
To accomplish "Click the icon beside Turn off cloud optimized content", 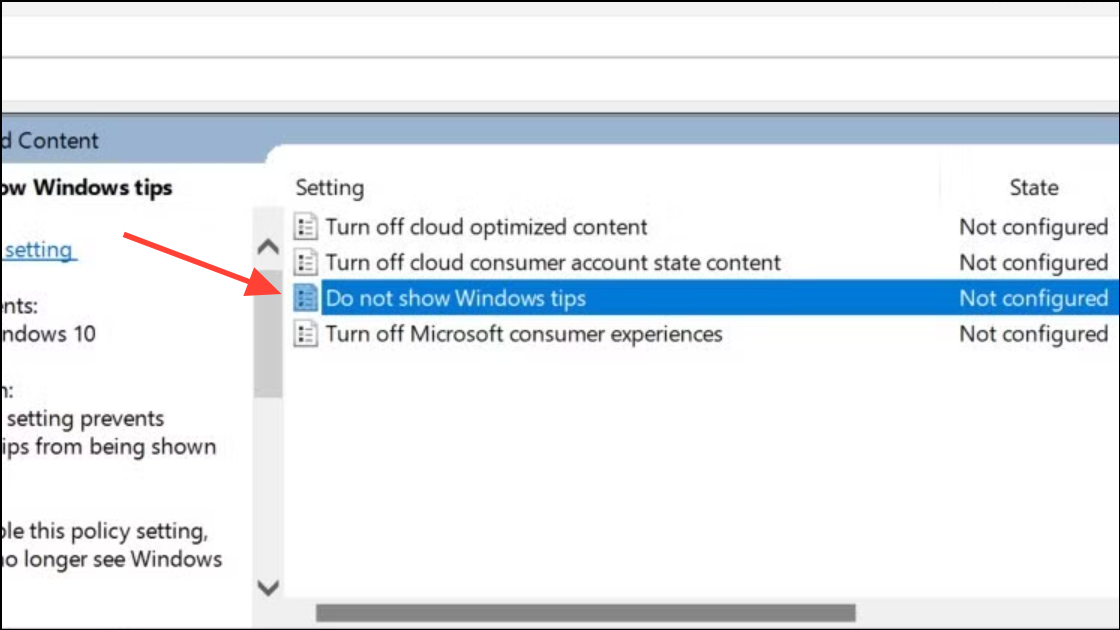I will (305, 227).
